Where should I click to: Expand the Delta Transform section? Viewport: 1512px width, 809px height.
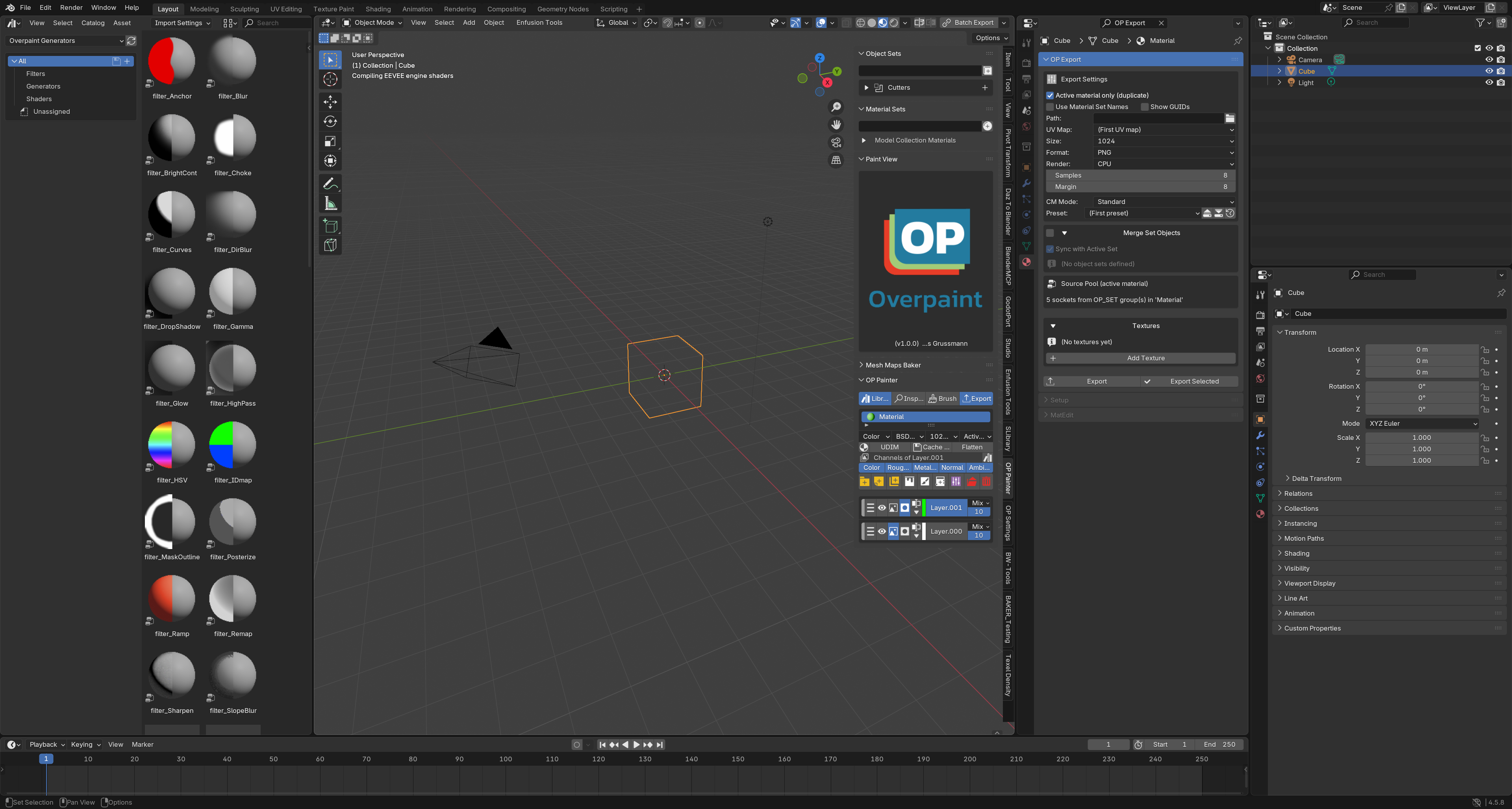(x=1316, y=479)
